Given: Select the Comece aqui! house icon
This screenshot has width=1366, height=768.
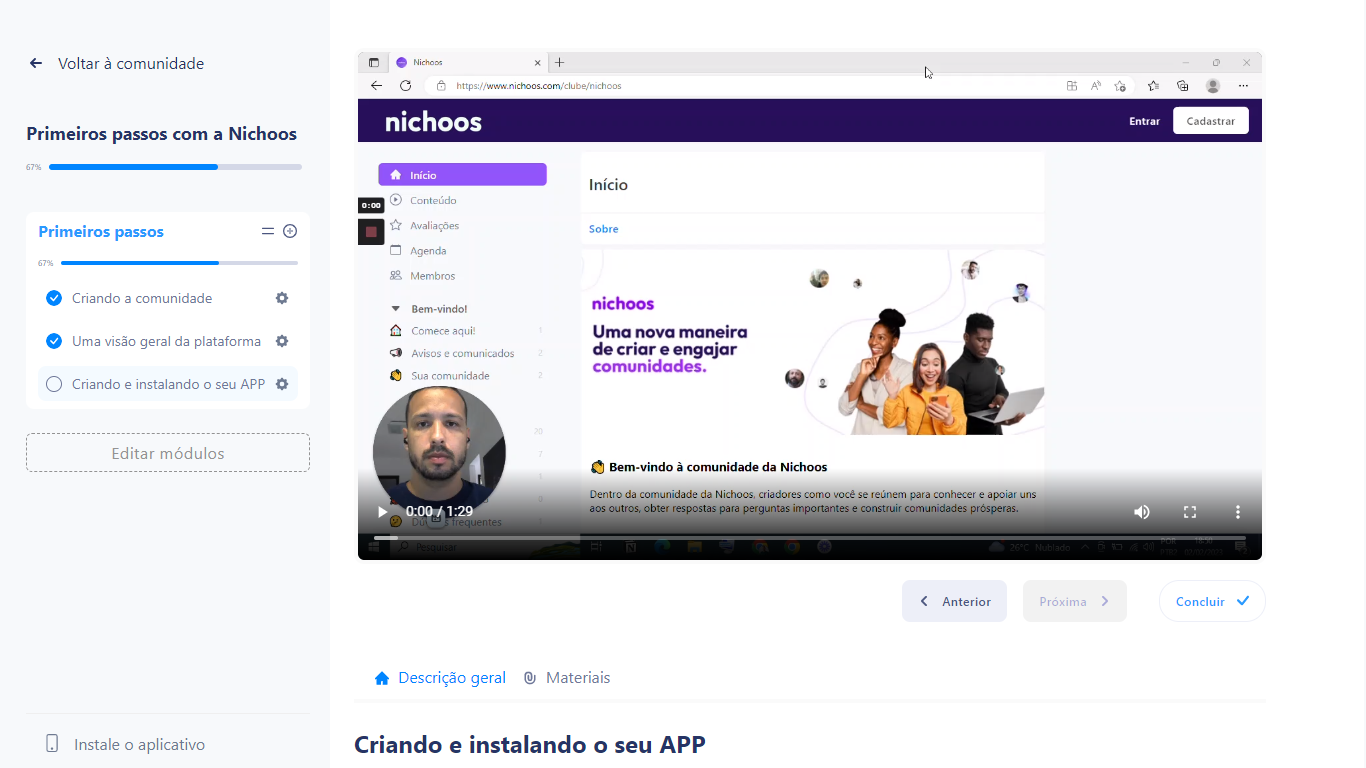Looking at the screenshot, I should click(x=395, y=331).
